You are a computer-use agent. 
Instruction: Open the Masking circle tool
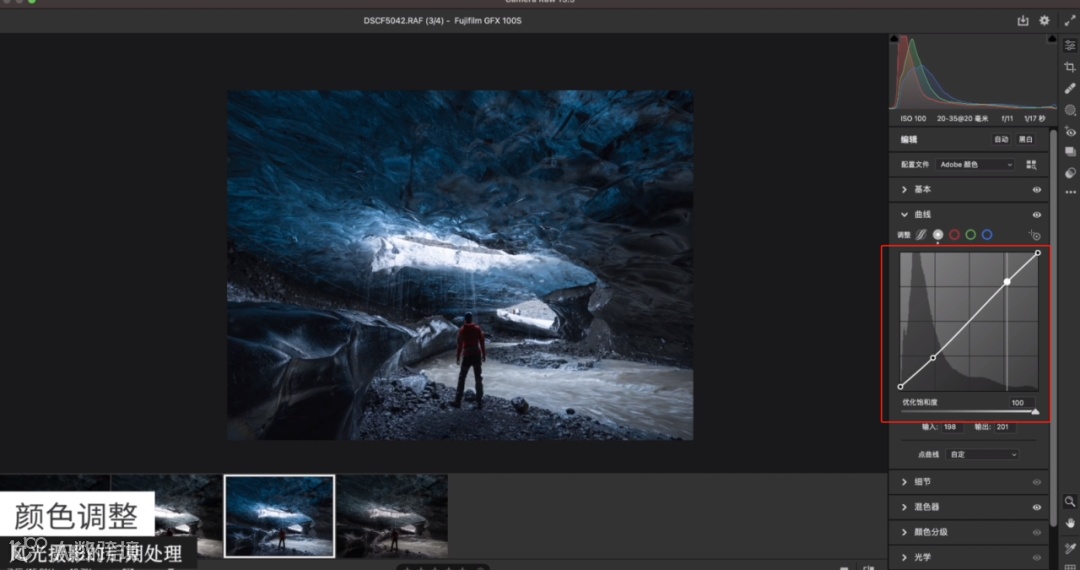point(1070,109)
